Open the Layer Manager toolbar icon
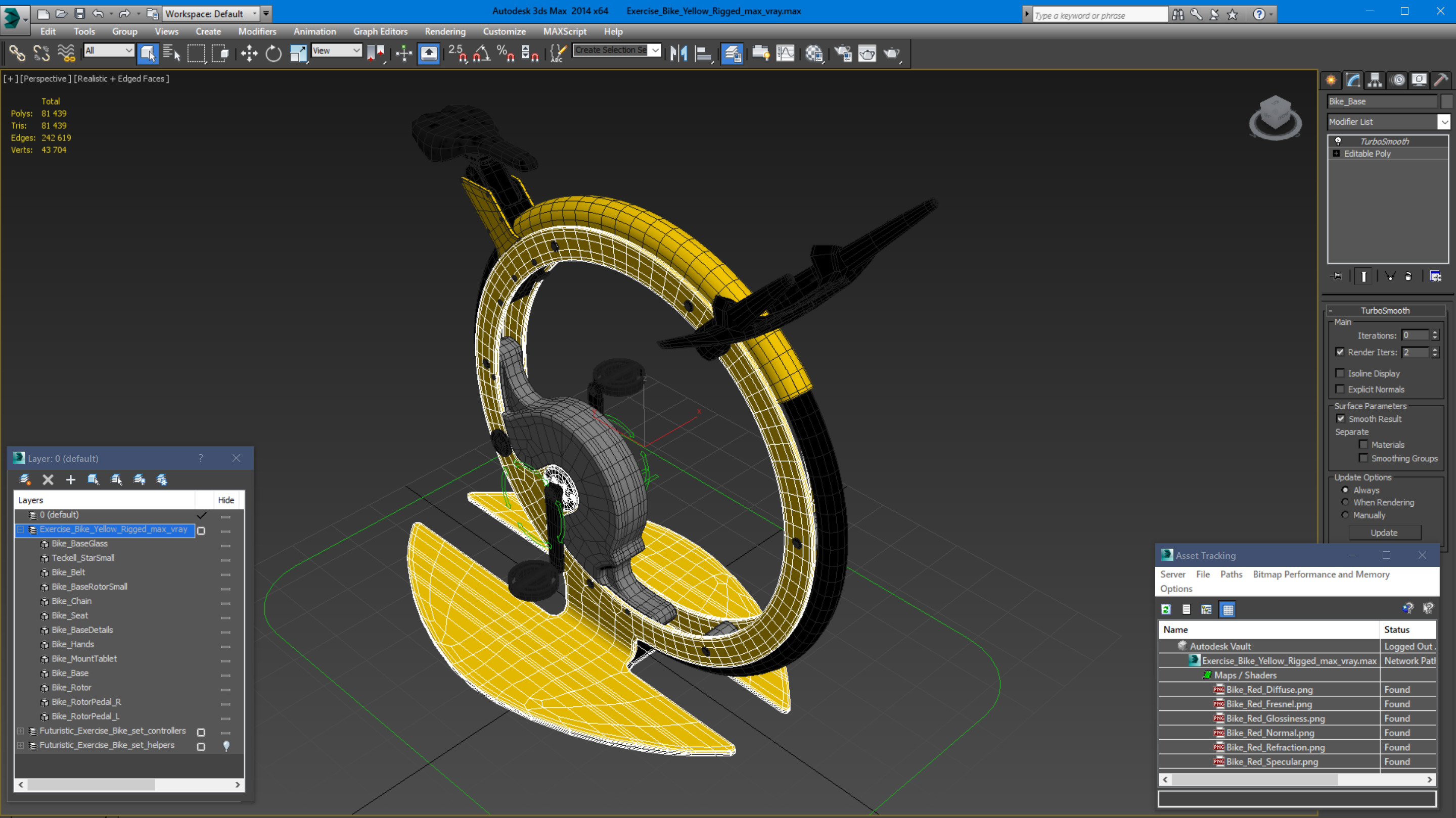1456x818 pixels. click(x=732, y=54)
